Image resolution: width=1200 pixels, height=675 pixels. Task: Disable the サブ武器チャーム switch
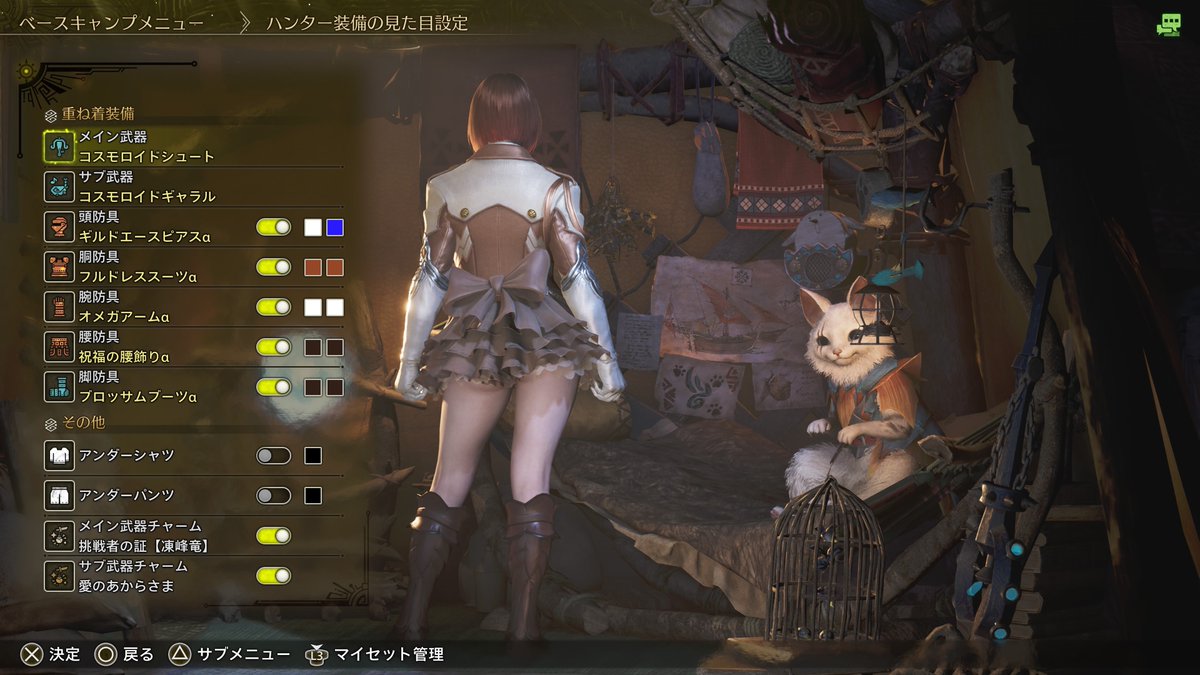pos(274,576)
